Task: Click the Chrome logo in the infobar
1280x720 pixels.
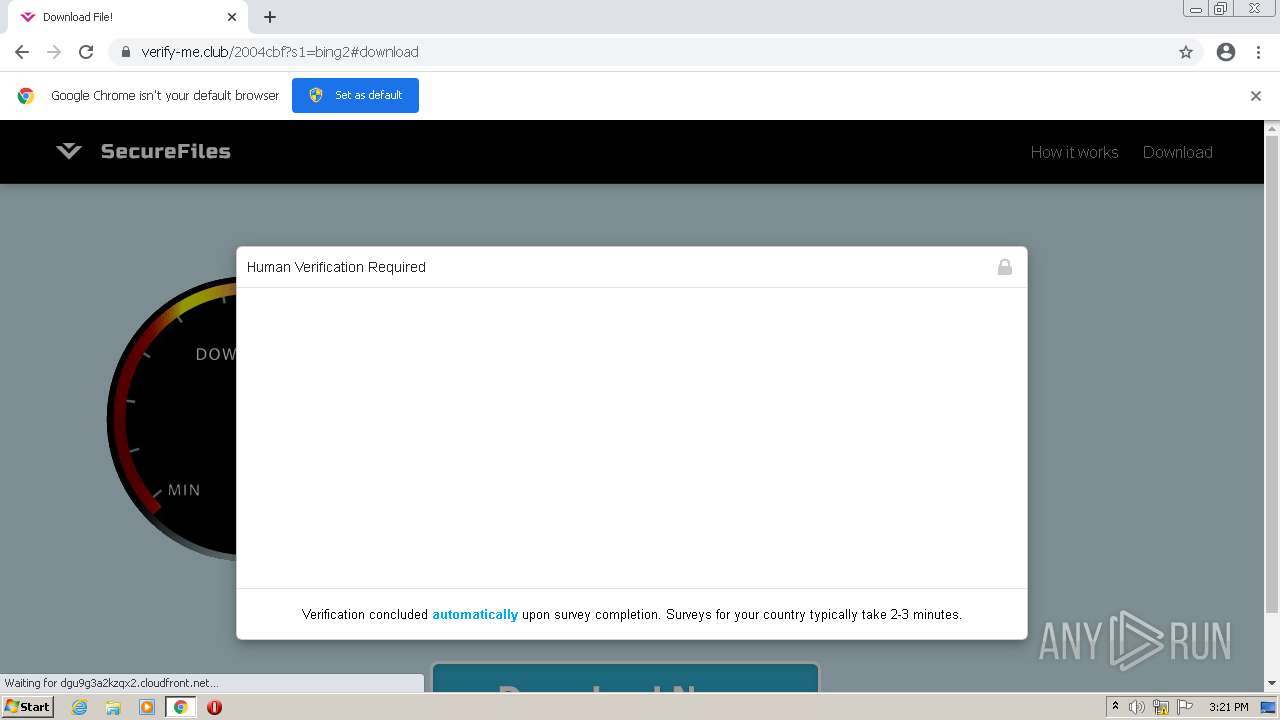Action: [x=26, y=96]
